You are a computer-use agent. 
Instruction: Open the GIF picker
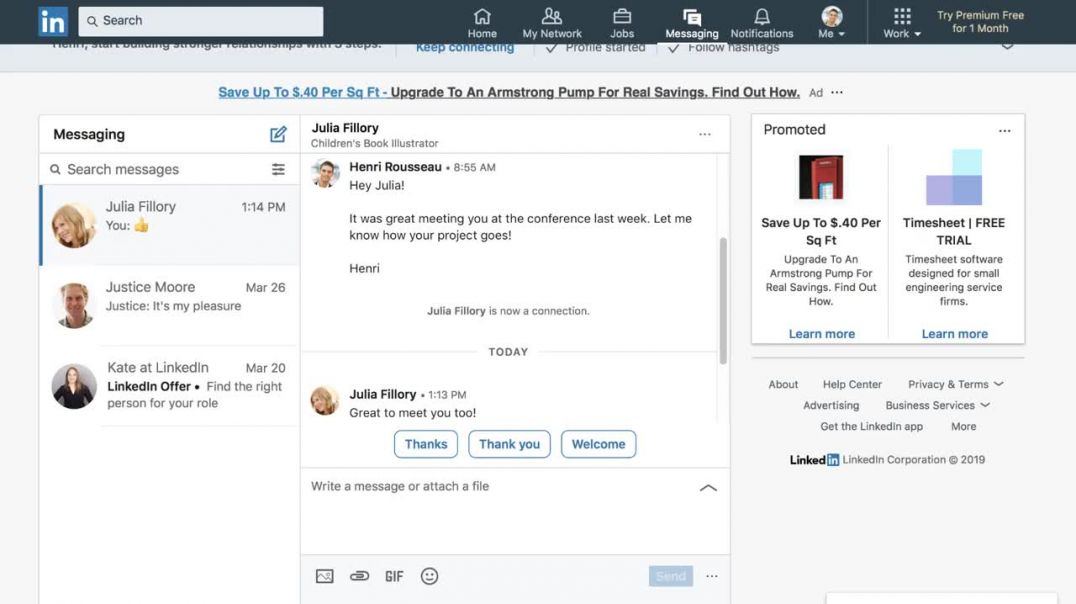(394, 577)
